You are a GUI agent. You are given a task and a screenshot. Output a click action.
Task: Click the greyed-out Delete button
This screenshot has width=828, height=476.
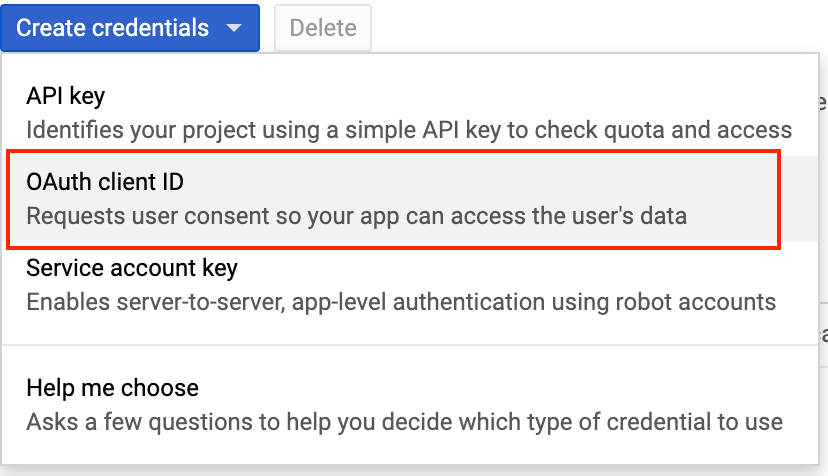click(x=323, y=28)
